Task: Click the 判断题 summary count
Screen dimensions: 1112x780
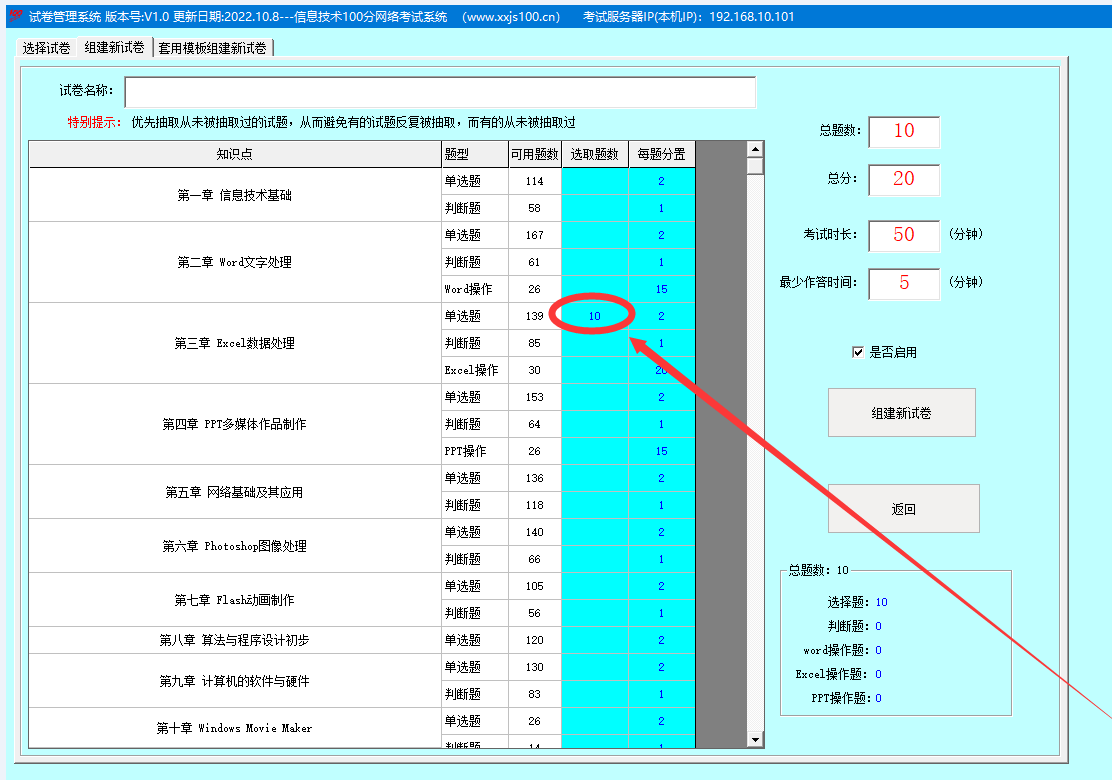Action: tap(879, 626)
